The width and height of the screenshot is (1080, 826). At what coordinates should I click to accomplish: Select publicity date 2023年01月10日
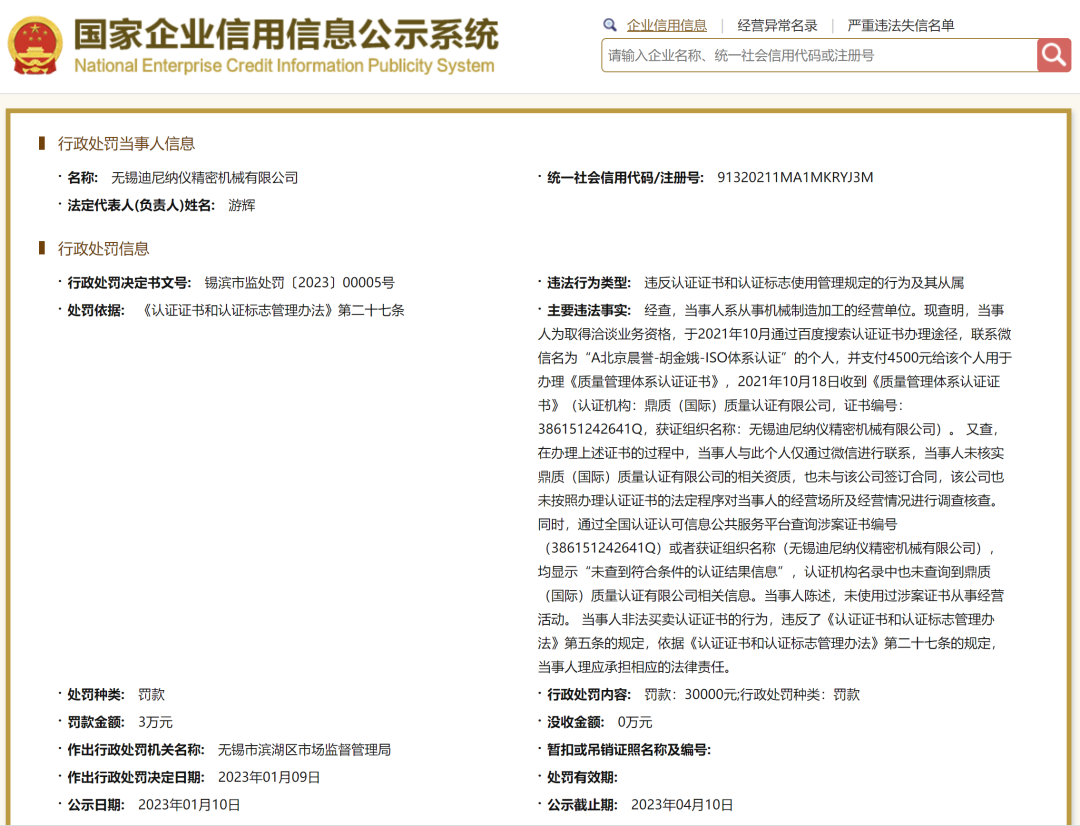[189, 805]
